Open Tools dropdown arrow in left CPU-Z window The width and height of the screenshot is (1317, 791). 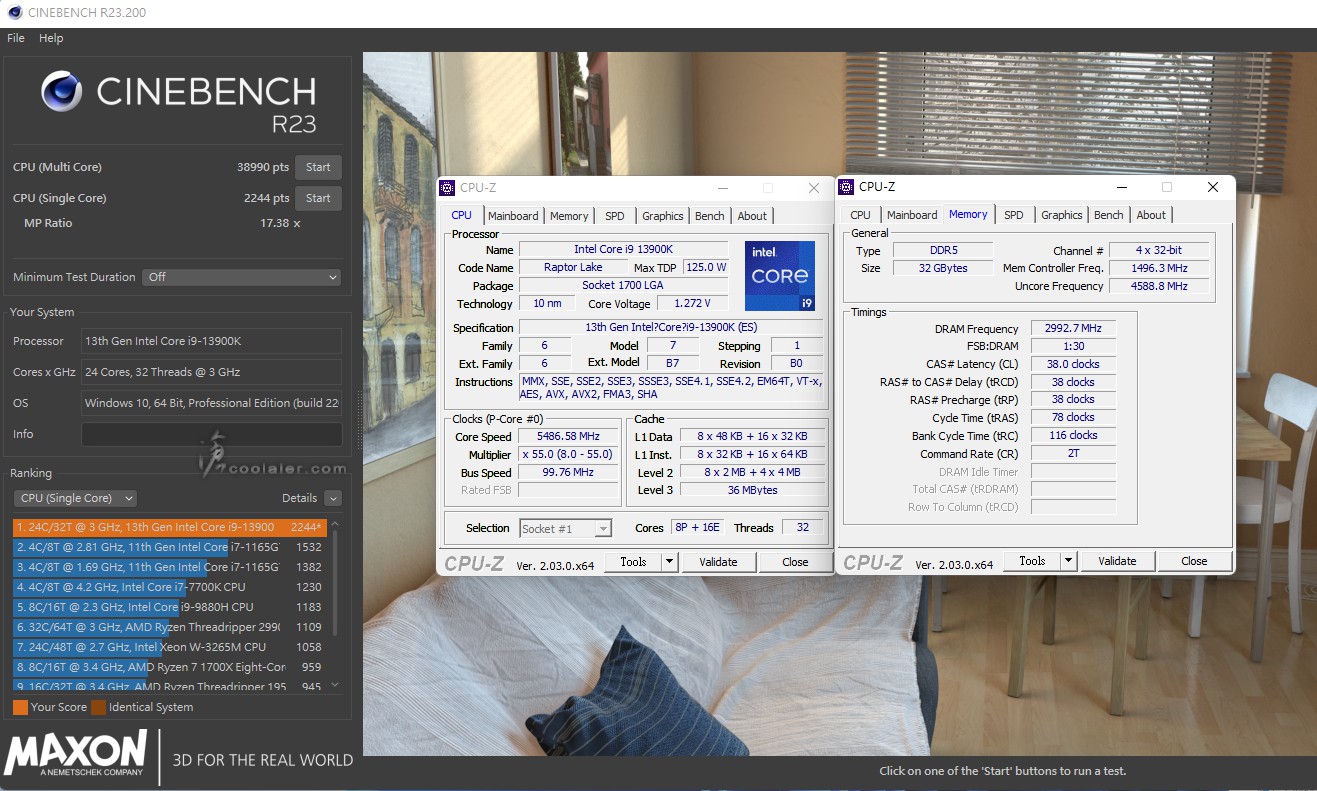[x=670, y=562]
